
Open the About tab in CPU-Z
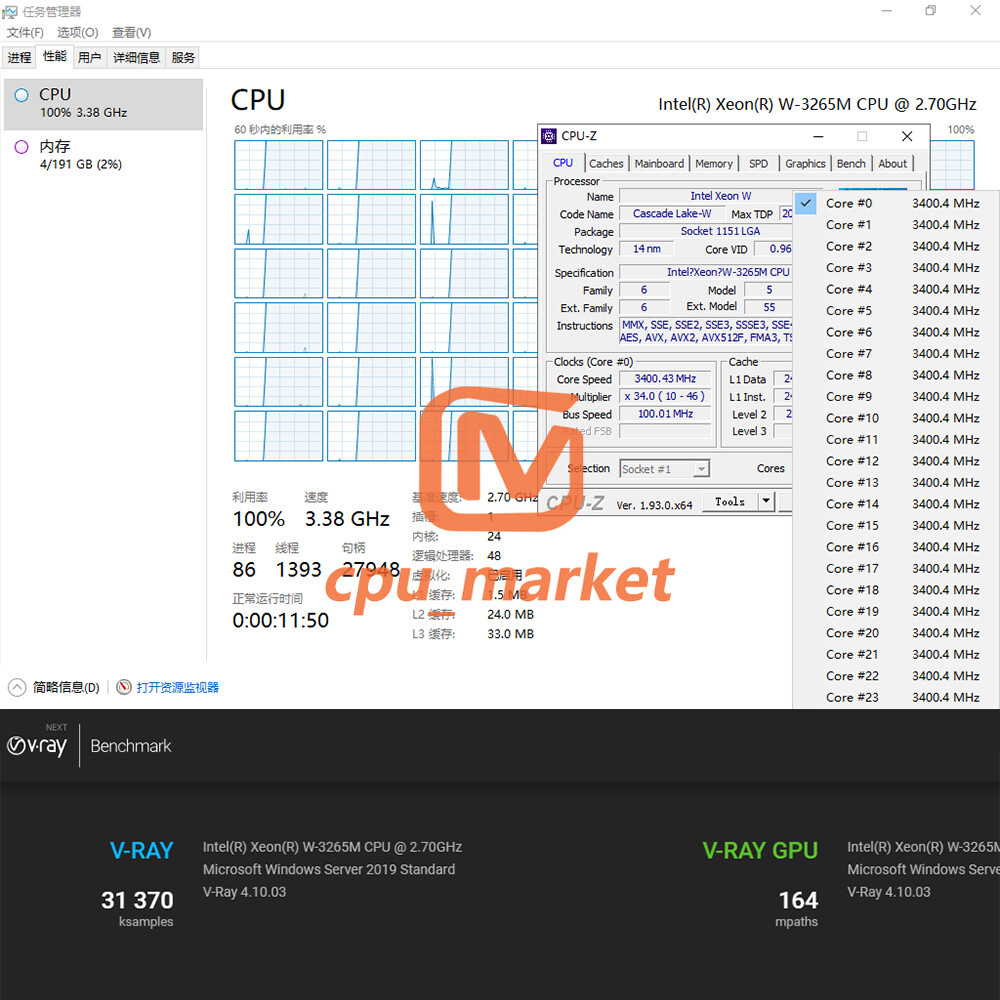coord(892,164)
